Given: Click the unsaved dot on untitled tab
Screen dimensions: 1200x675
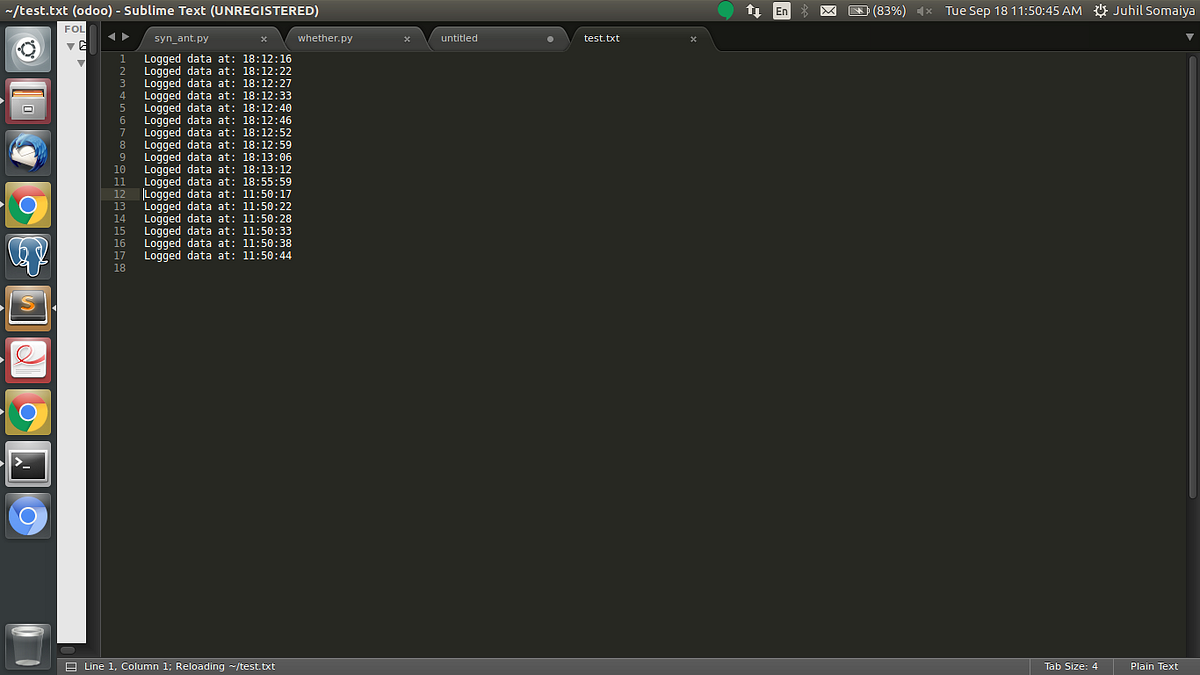Looking at the screenshot, I should pyautogui.click(x=550, y=39).
